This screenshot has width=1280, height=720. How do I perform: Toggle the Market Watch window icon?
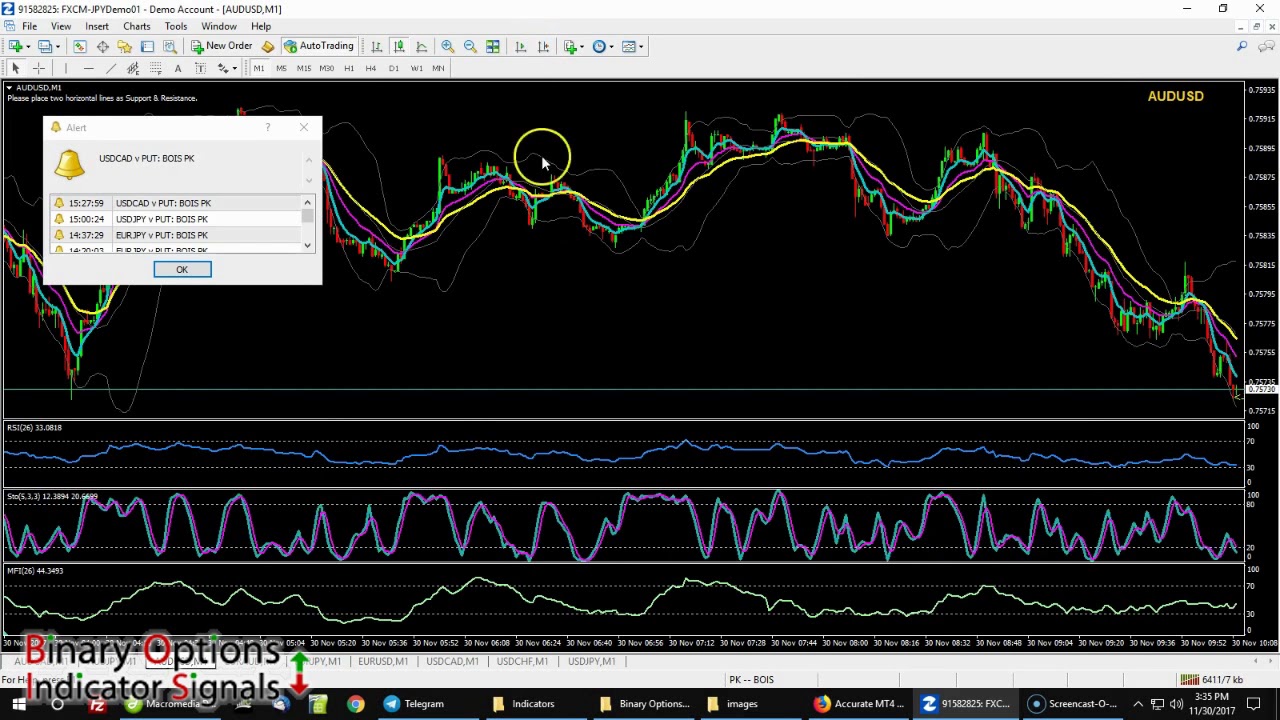pos(79,46)
